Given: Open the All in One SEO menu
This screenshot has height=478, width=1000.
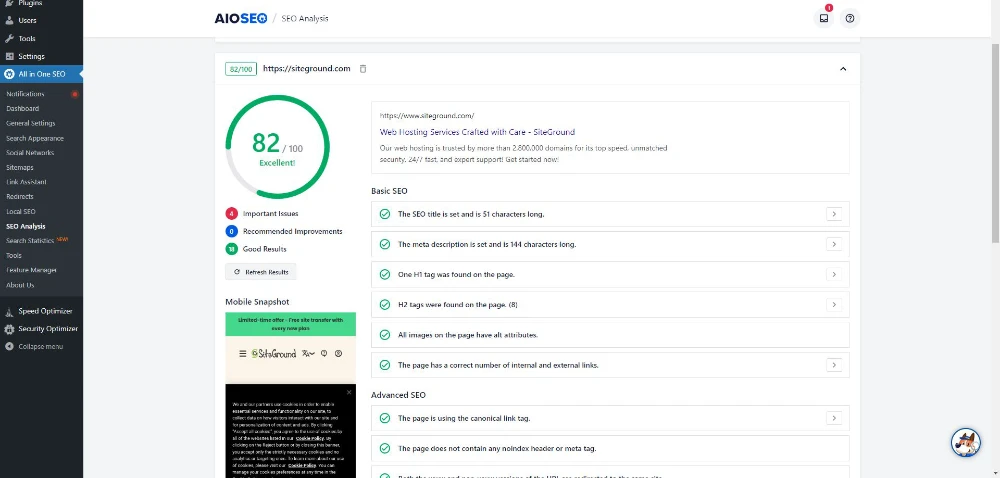Looking at the screenshot, I should [x=41, y=74].
